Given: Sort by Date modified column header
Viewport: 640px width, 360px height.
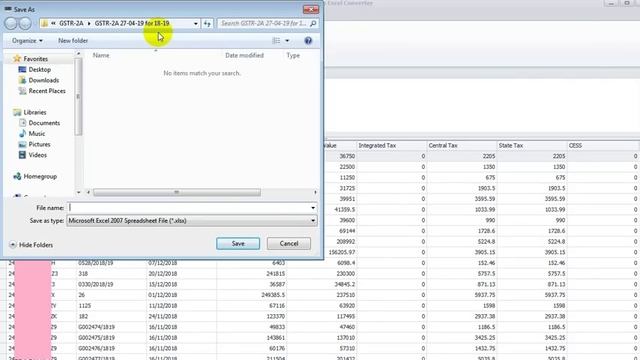Looking at the screenshot, I should coord(244,55).
